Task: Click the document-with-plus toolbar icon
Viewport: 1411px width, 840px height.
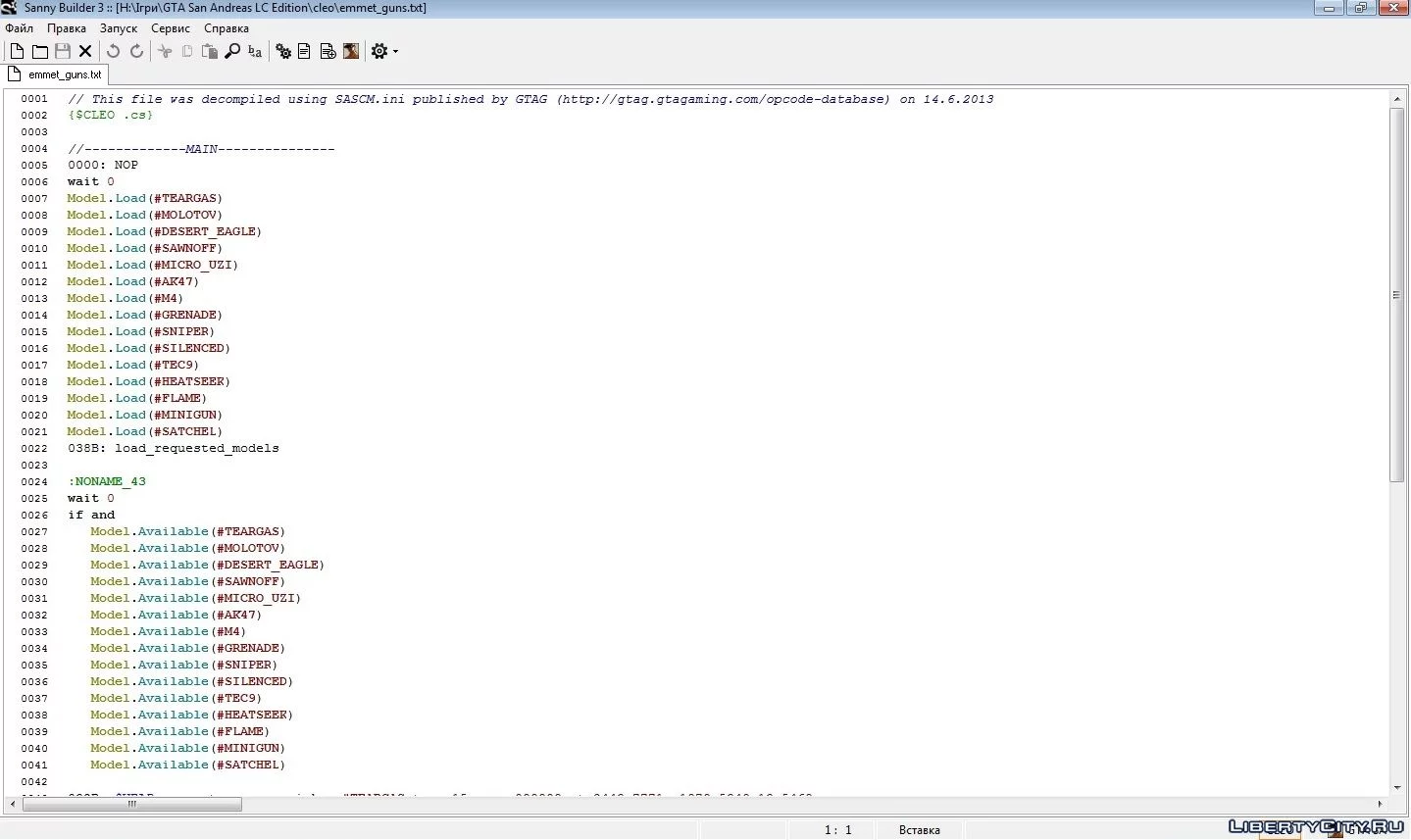Action: [x=328, y=51]
